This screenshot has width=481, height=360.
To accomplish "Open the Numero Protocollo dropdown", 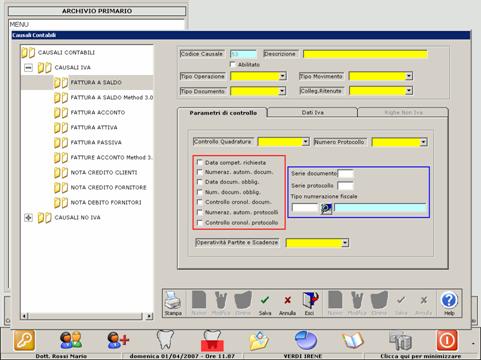I will tap(423, 142).
